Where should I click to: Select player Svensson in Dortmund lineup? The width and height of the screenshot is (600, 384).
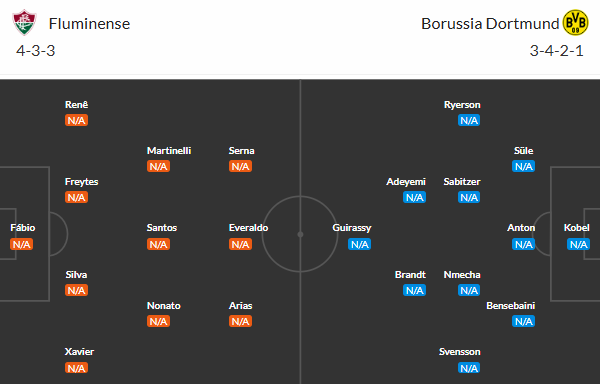click(460, 351)
